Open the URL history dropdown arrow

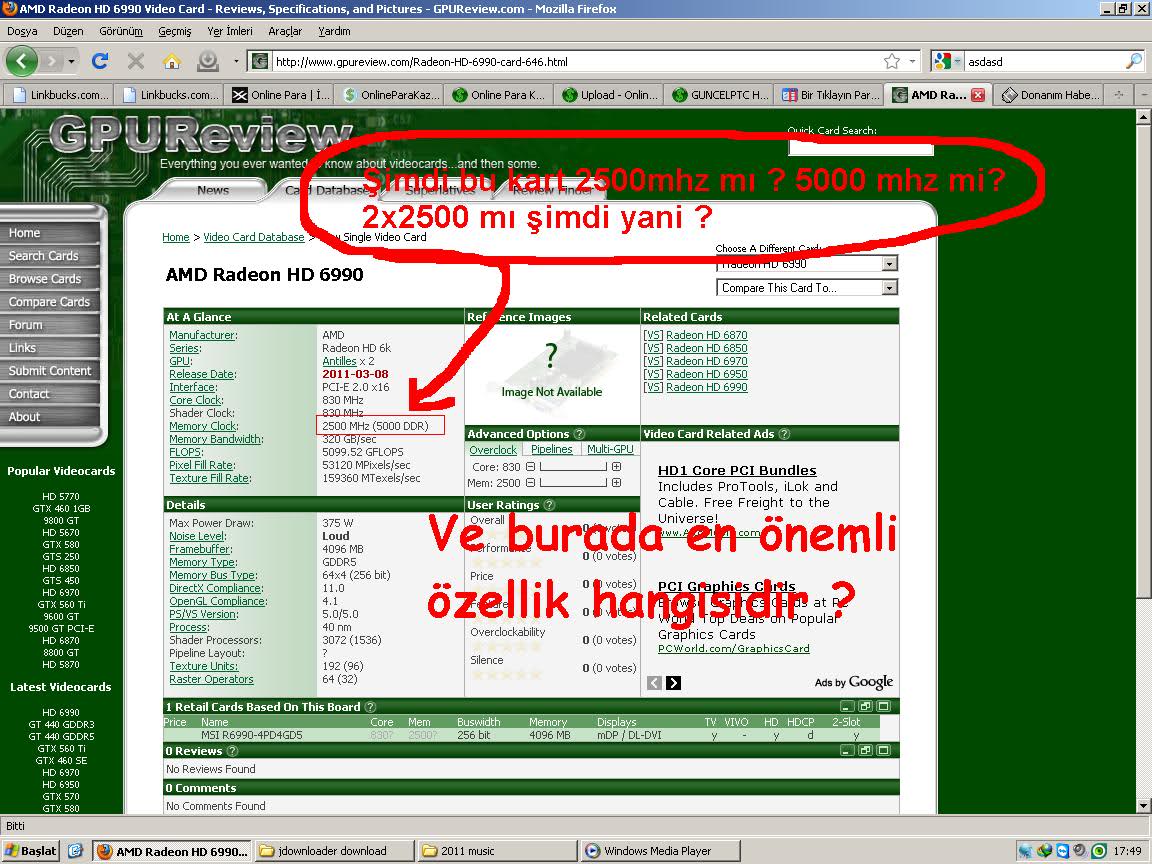click(912, 62)
